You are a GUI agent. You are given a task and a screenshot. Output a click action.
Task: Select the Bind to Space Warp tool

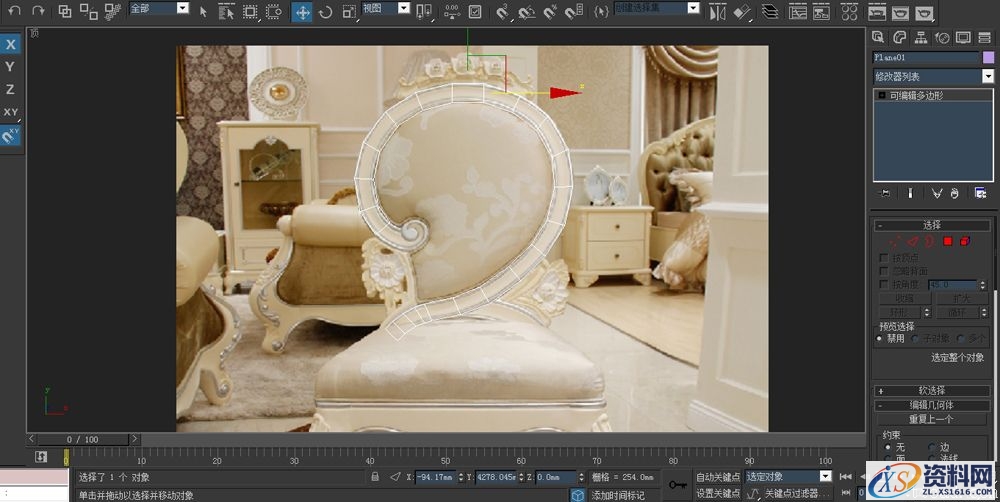(113, 11)
